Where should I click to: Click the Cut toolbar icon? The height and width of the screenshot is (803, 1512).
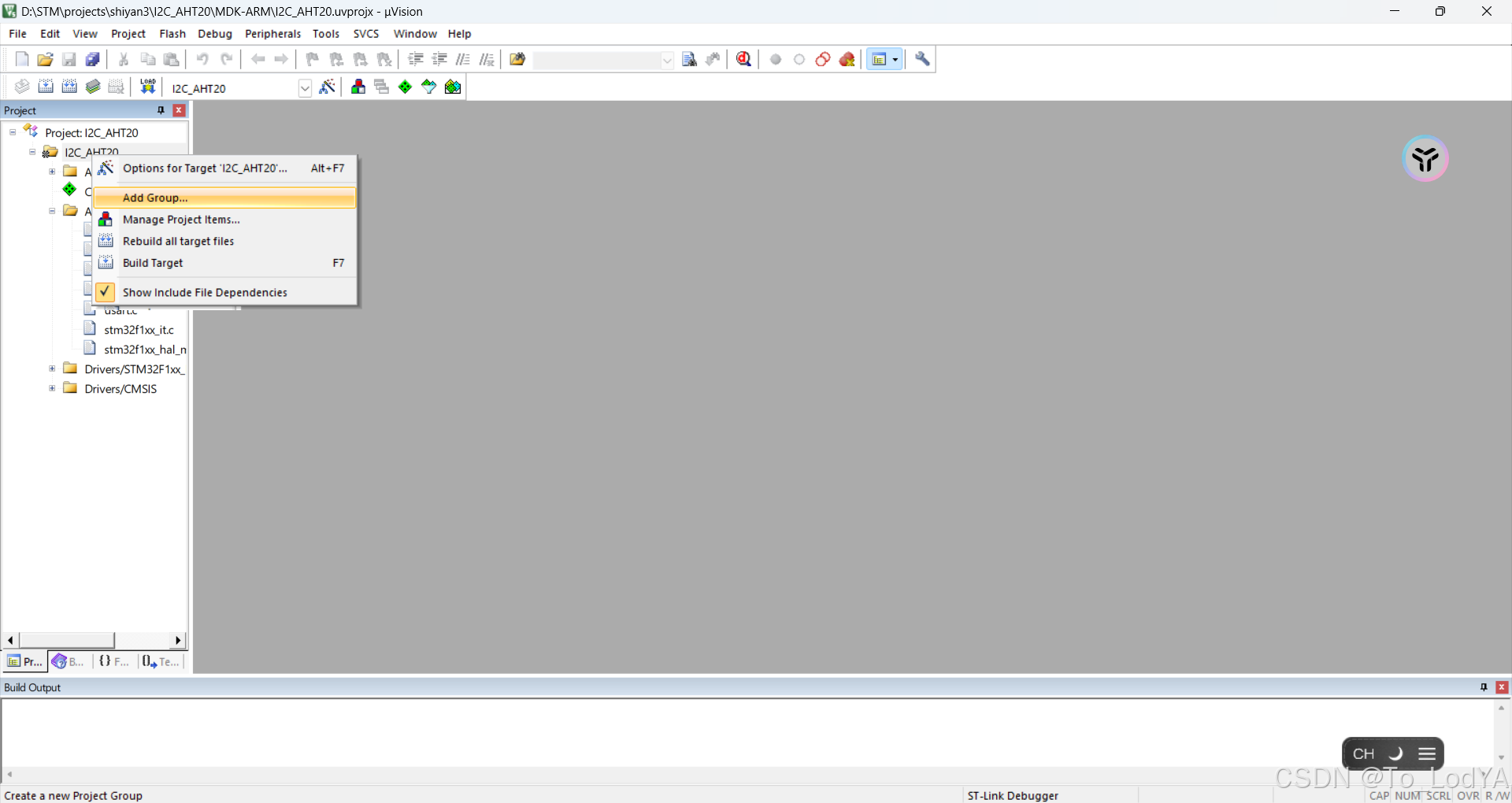tap(124, 59)
